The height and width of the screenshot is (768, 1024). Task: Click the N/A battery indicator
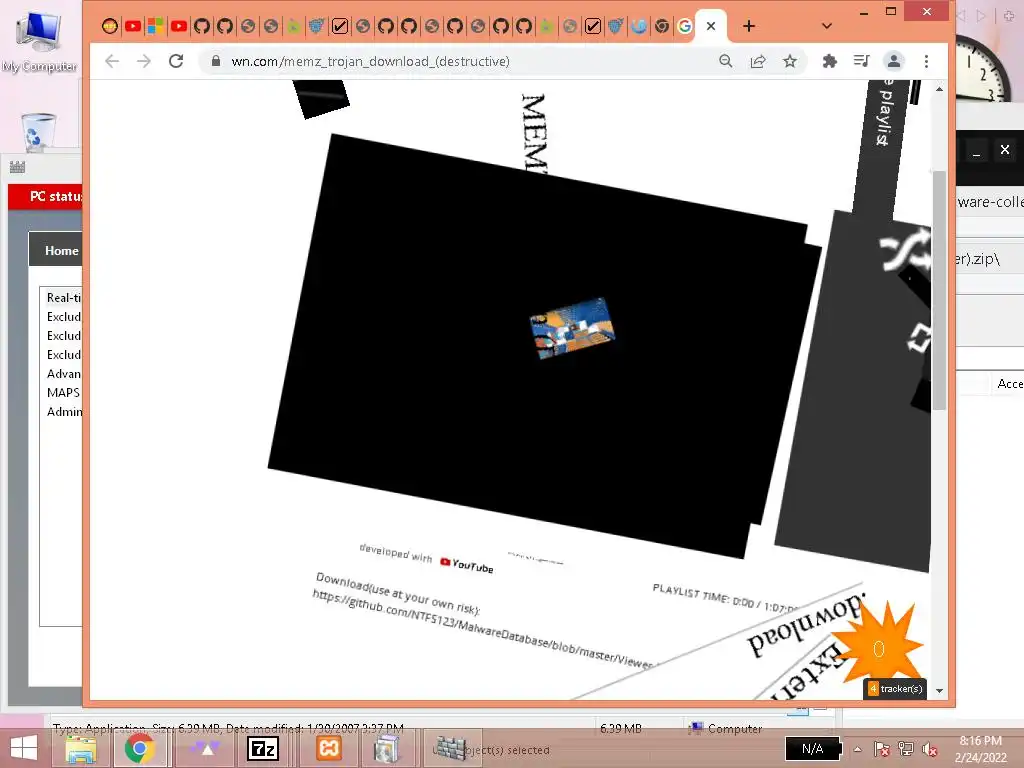click(x=812, y=748)
